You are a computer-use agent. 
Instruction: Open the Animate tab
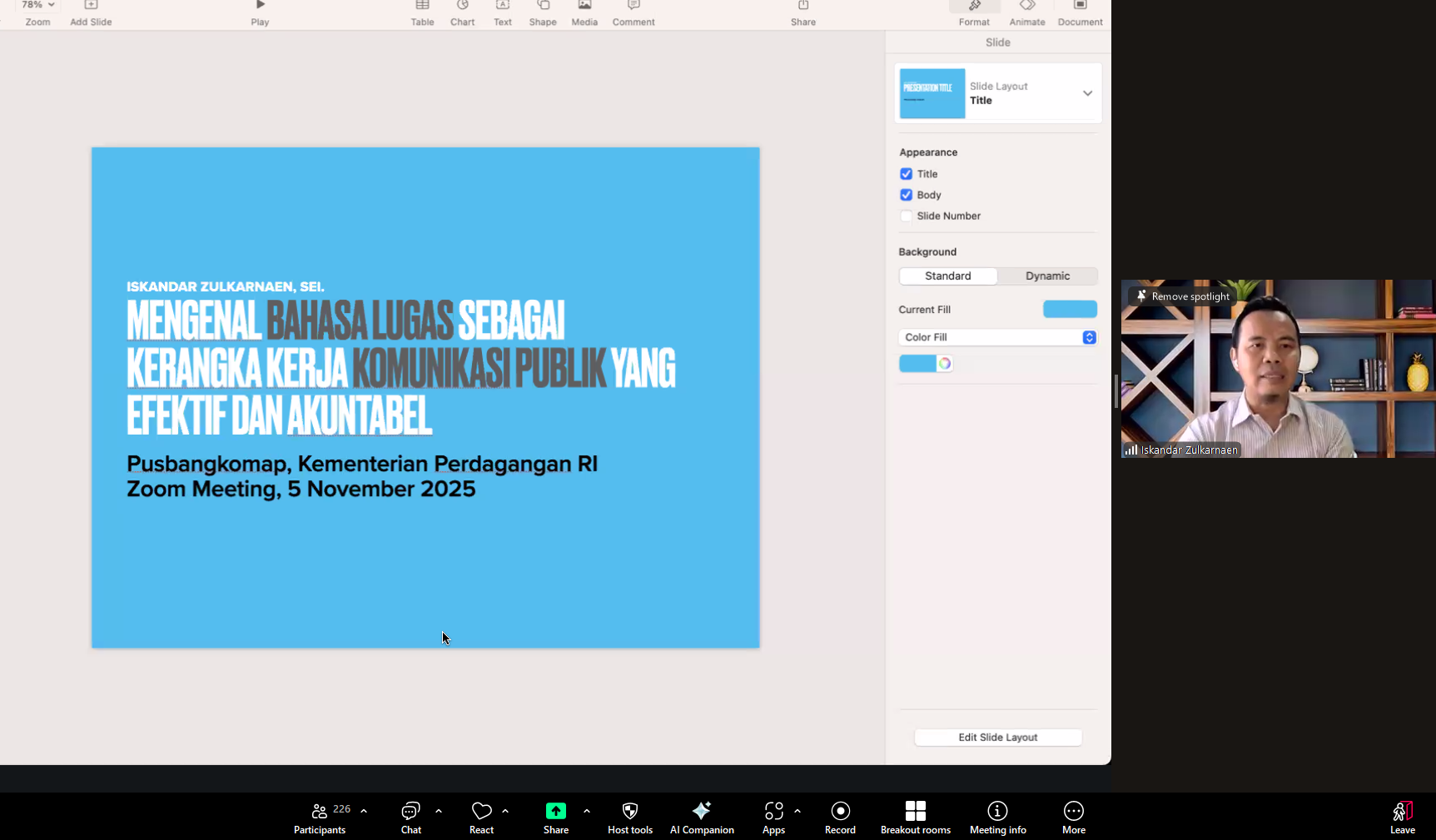tap(1027, 13)
